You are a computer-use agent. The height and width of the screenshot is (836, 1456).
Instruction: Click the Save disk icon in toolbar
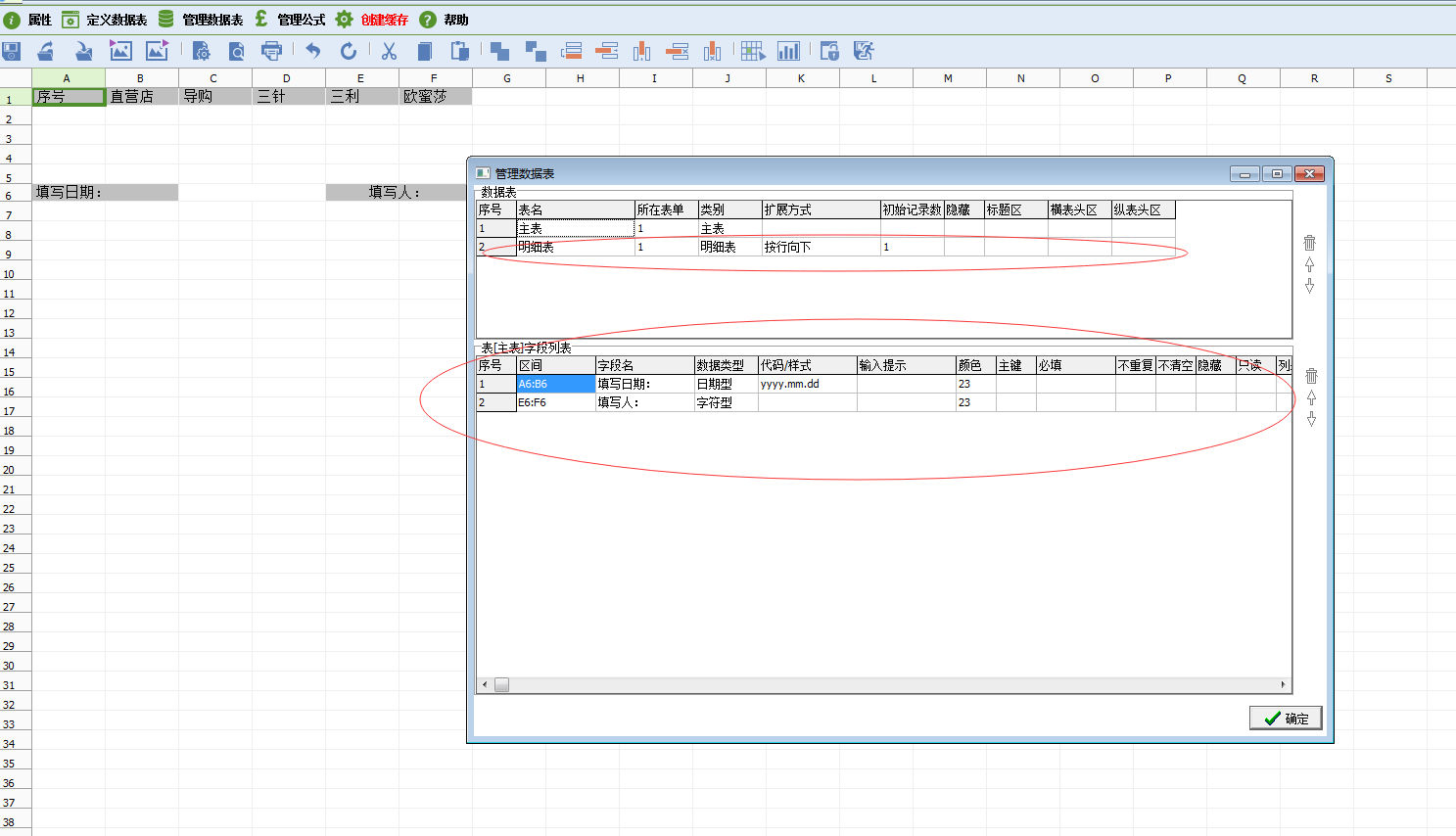click(12, 51)
